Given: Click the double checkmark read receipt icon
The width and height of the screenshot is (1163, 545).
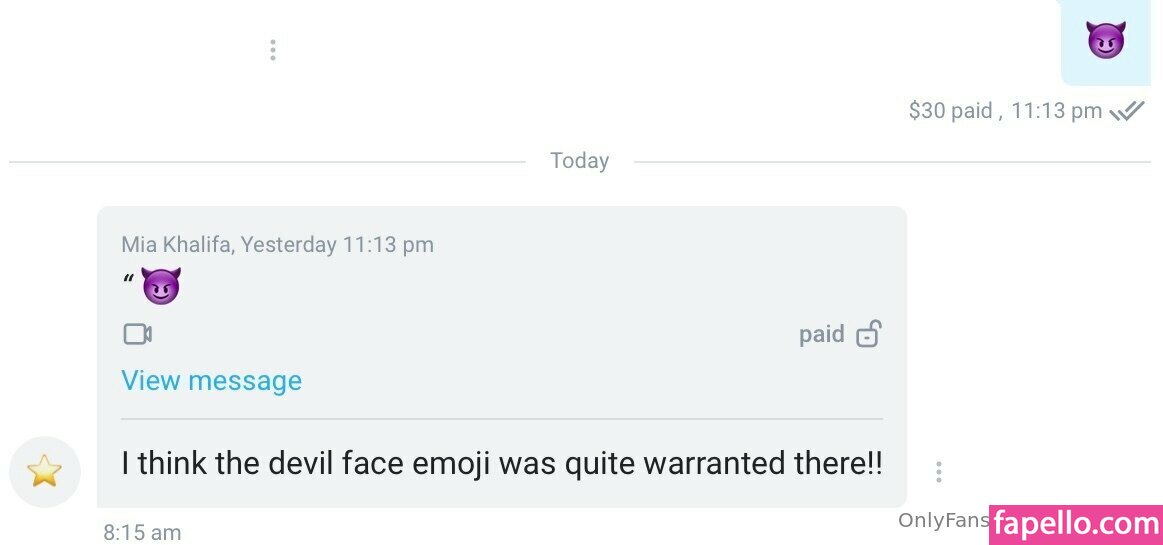Looking at the screenshot, I should click(x=1127, y=112).
